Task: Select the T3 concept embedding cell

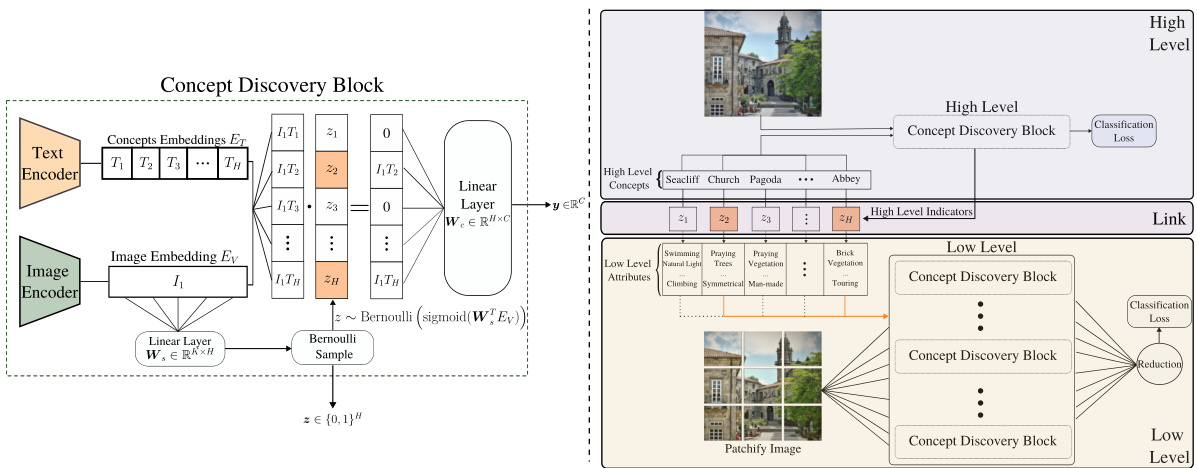Action: coord(175,163)
